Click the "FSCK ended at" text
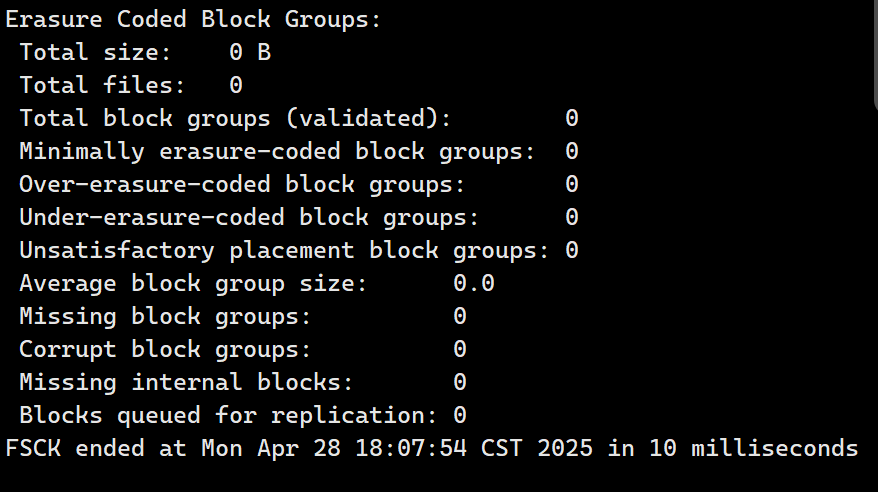 tap(96, 448)
